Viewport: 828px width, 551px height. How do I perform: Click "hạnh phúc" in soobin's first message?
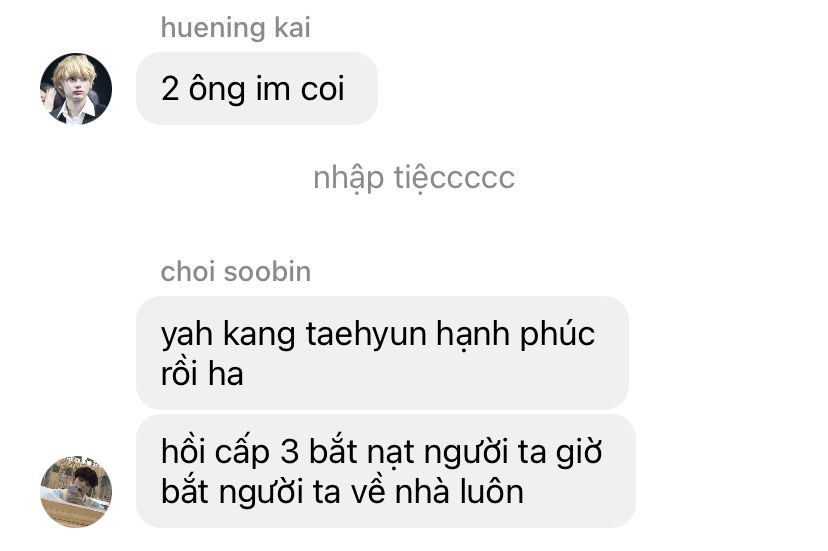click(515, 335)
